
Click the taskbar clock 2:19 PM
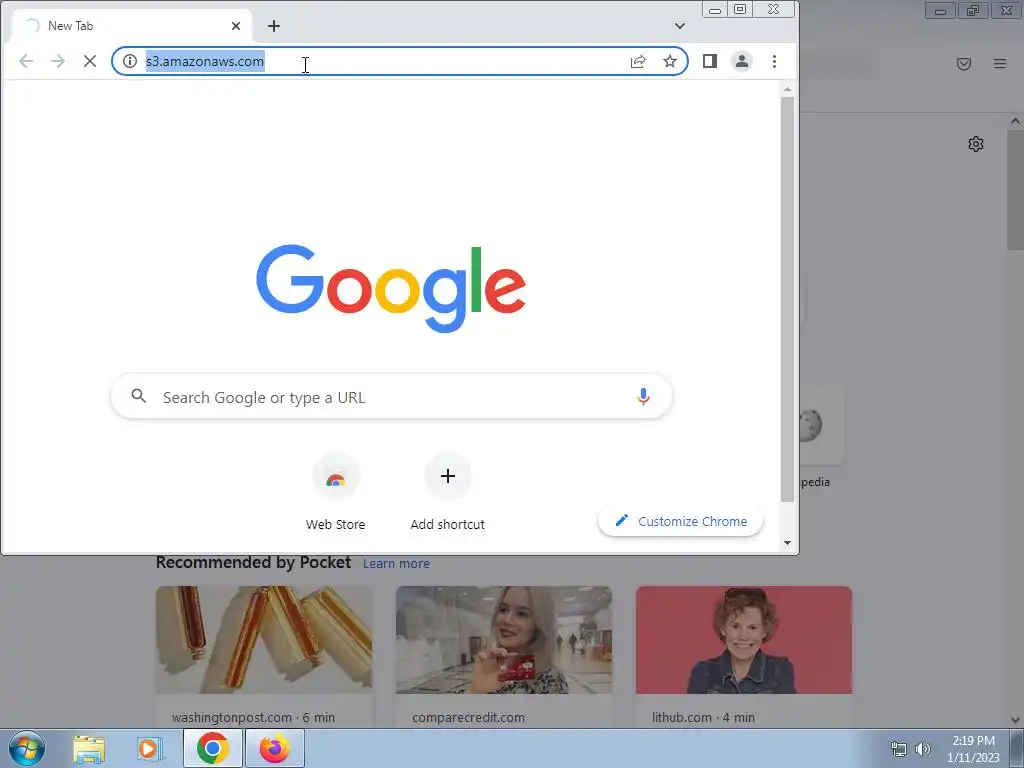pyautogui.click(x=973, y=741)
